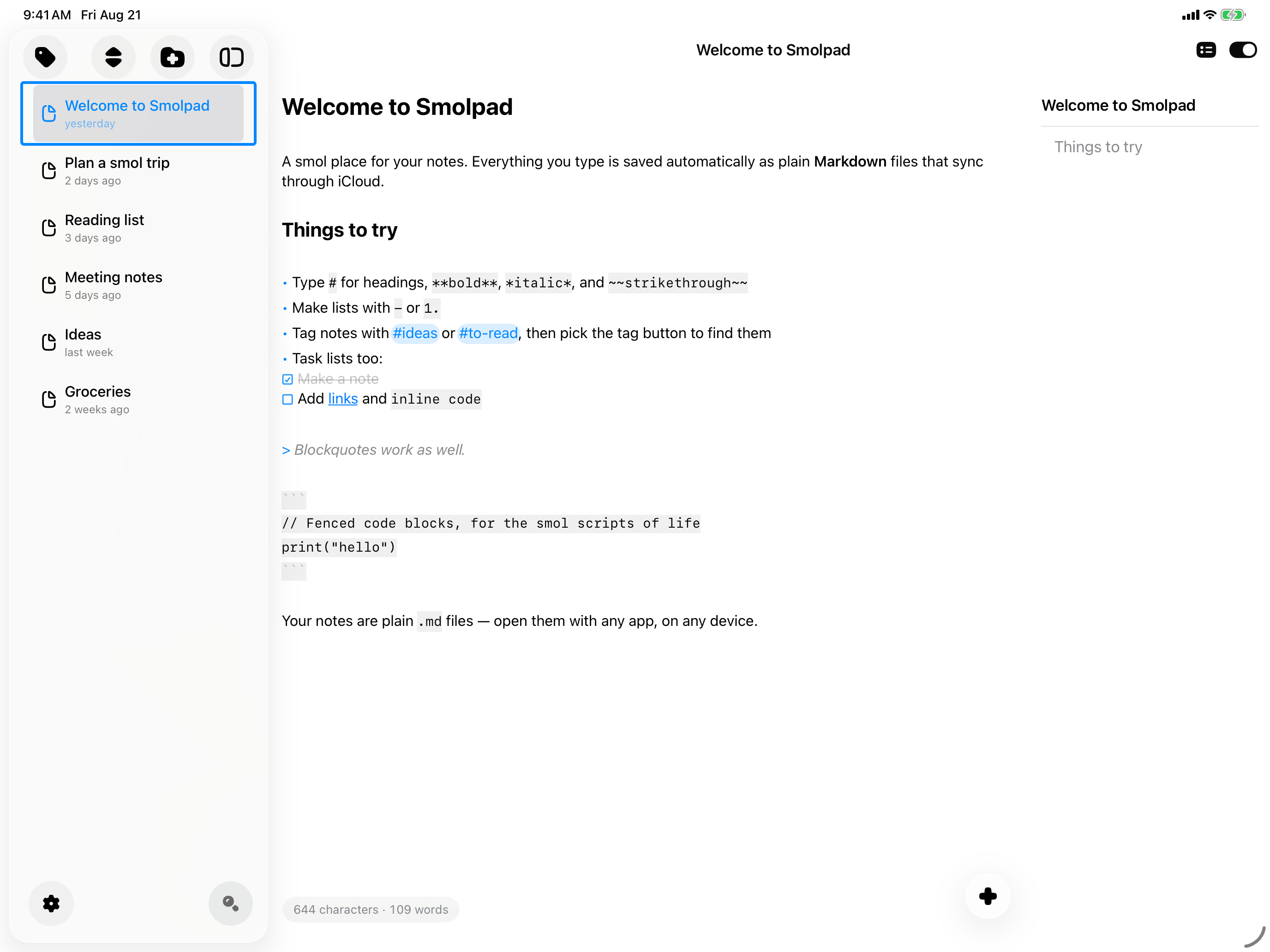Click the document icon beside Groceries
This screenshot has width=1270, height=952.
click(x=49, y=399)
